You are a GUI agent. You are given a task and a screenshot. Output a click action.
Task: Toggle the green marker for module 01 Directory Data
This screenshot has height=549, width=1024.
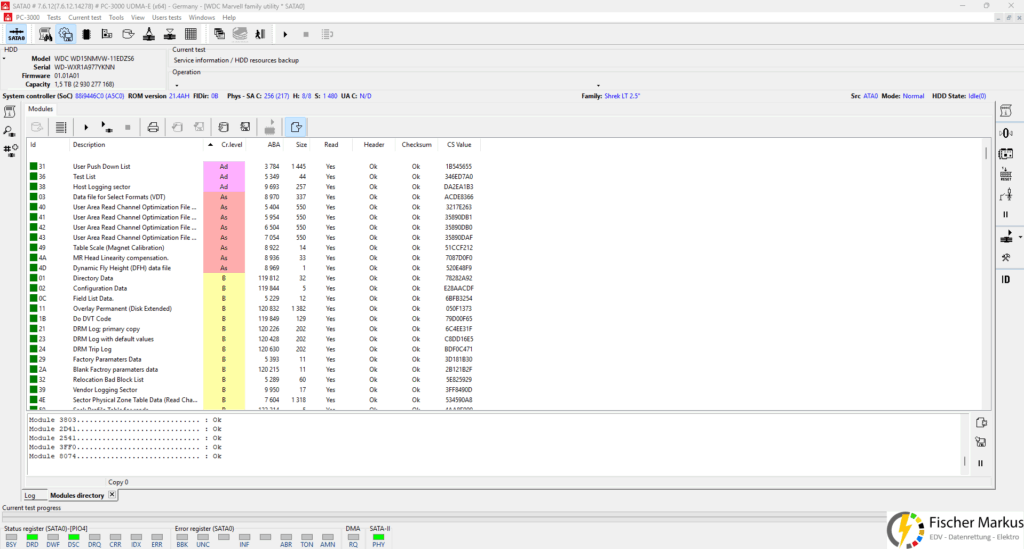[33, 278]
